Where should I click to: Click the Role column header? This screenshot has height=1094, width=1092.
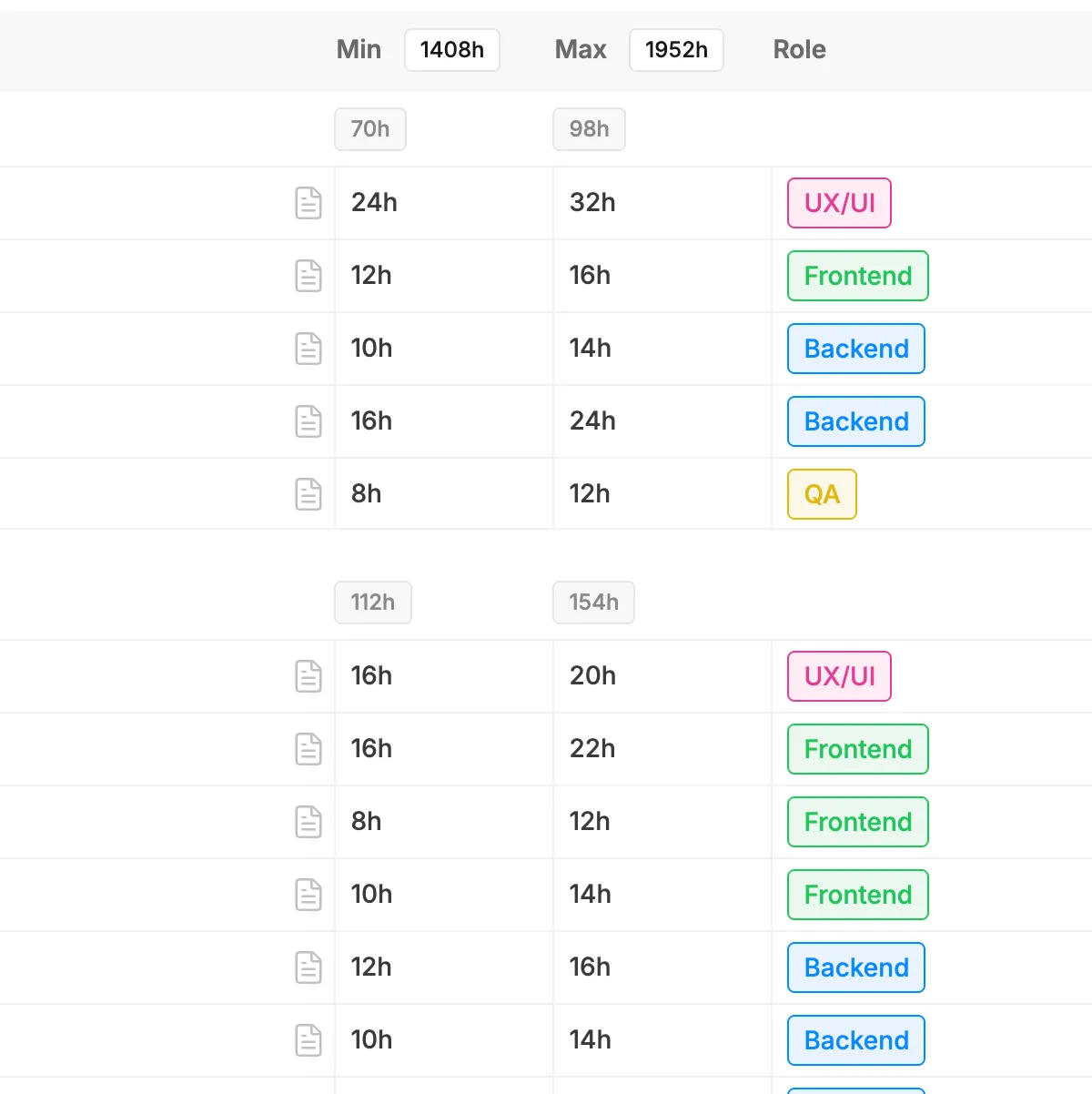coord(799,50)
